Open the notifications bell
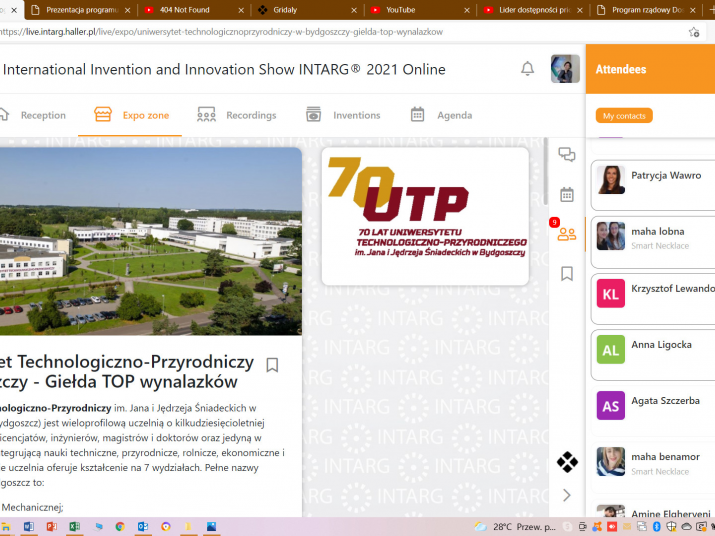The height and width of the screenshot is (536, 715). [527, 69]
